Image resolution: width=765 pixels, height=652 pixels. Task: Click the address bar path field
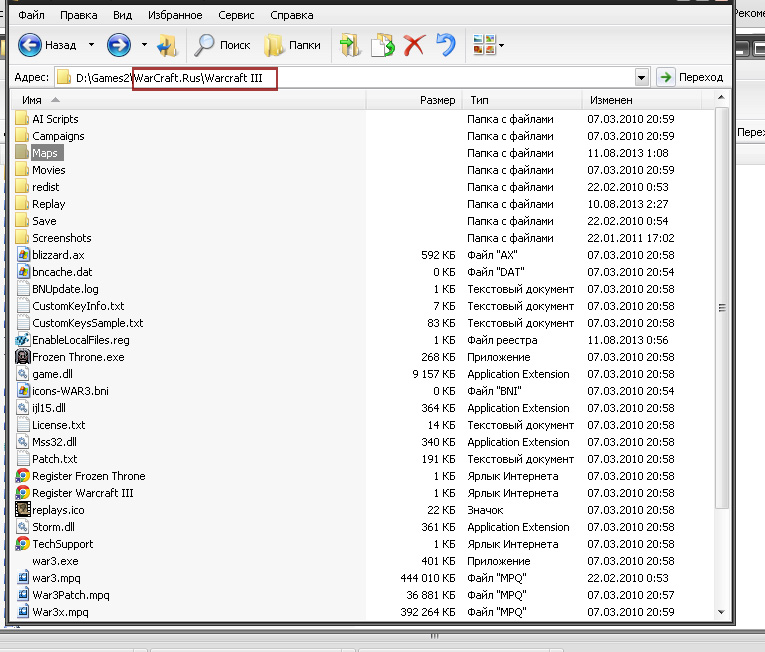(x=344, y=78)
